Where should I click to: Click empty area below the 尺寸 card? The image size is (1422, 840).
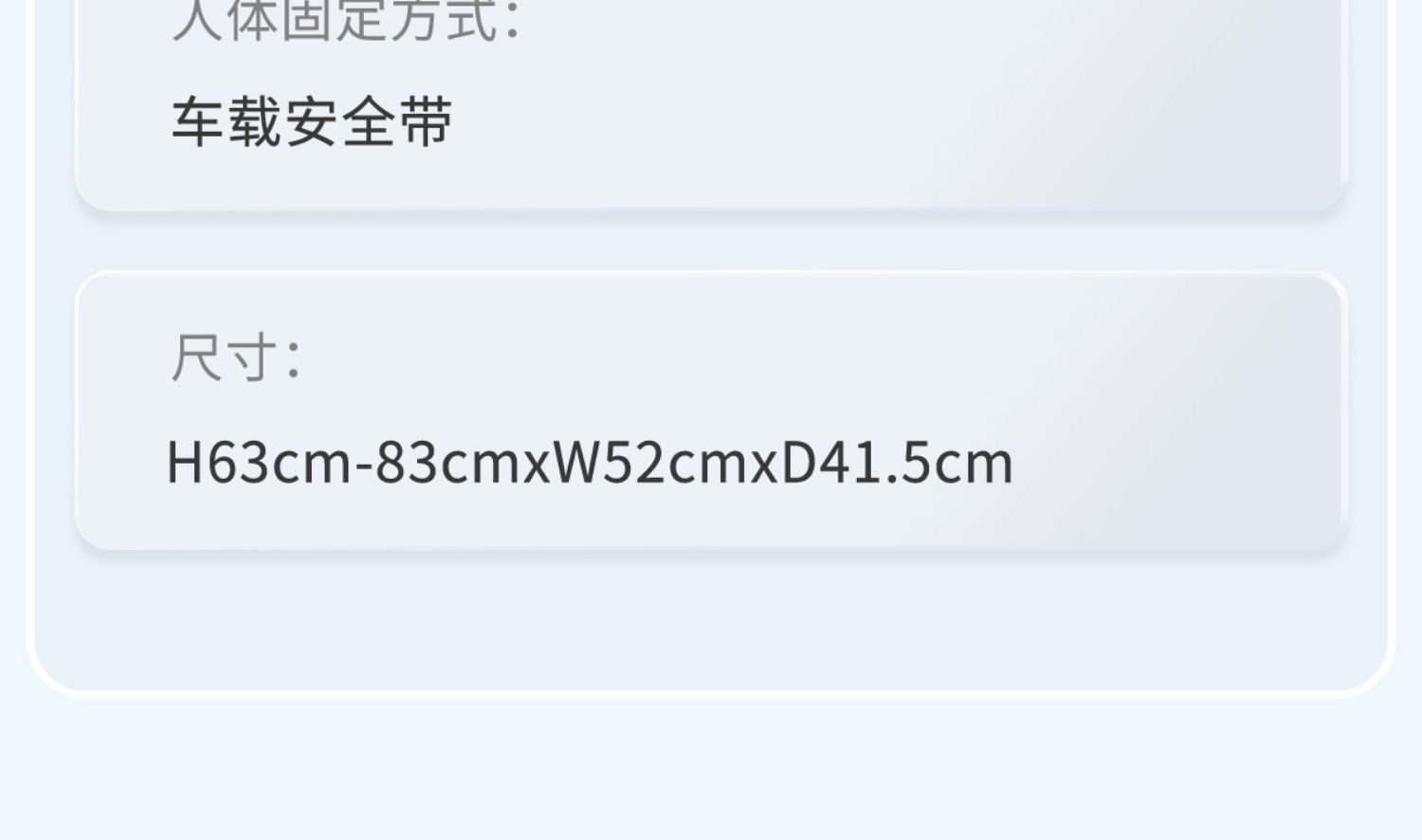[711, 616]
